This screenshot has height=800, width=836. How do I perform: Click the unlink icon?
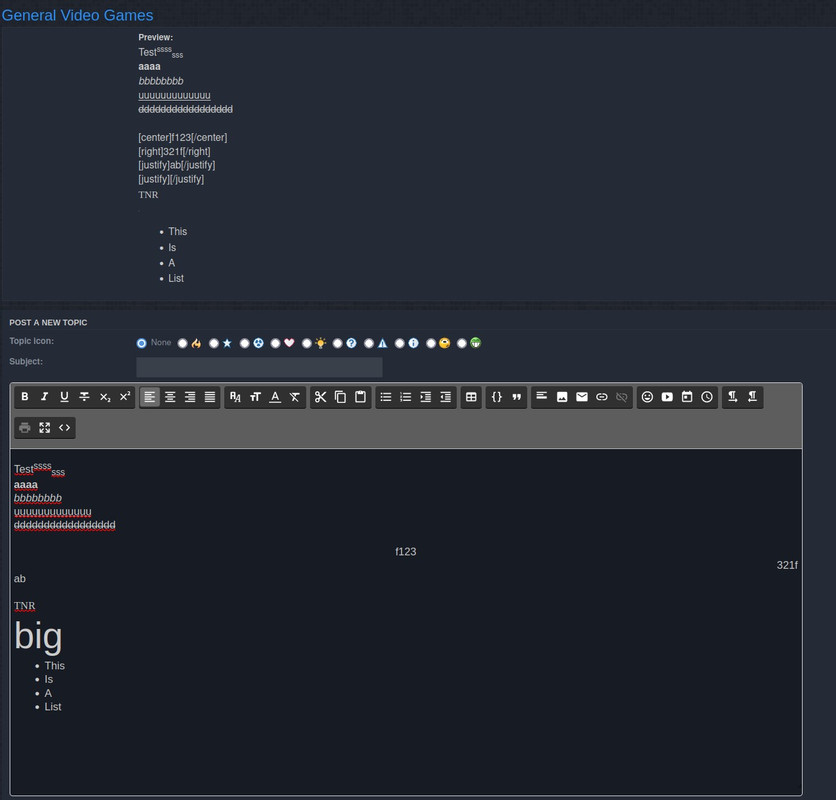click(x=622, y=397)
